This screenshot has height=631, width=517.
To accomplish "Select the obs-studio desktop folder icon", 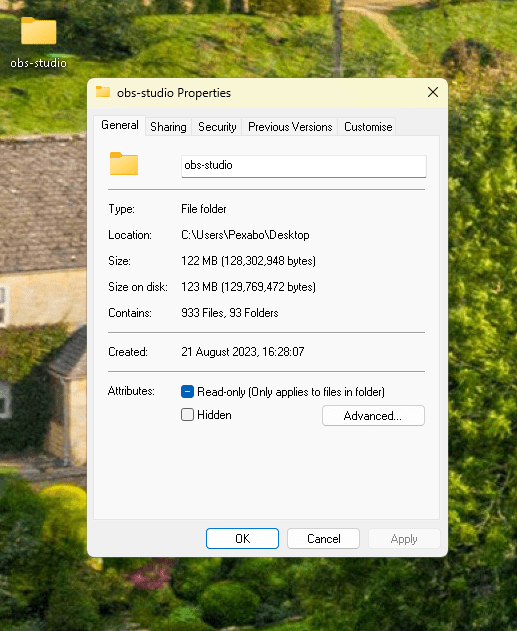I will (x=39, y=31).
